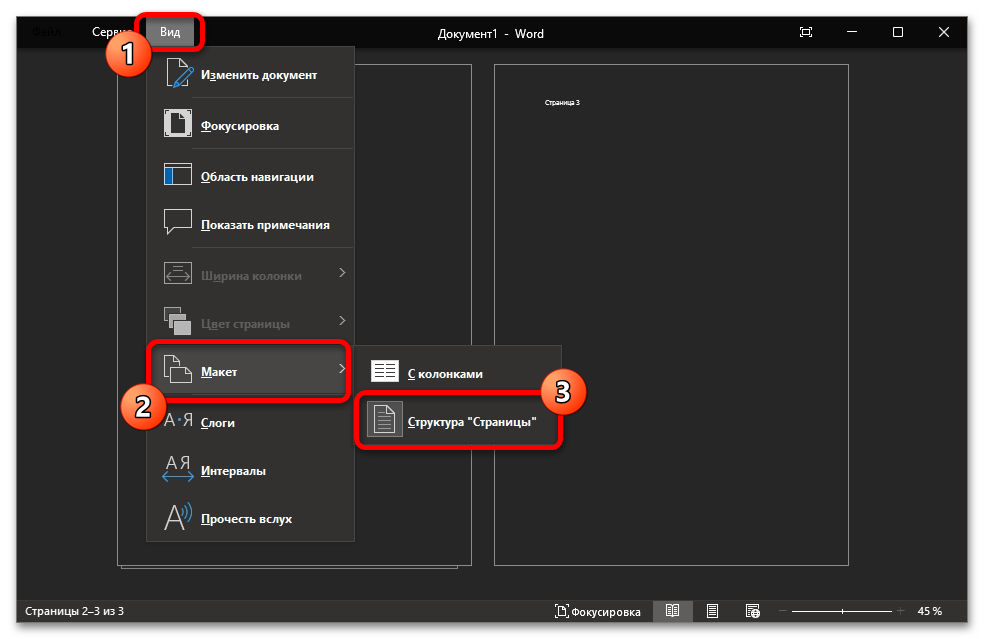The width and height of the screenshot is (984, 639).
Task: Expand the Ширина колонки submenu arrow
Action: pyautogui.click(x=342, y=273)
